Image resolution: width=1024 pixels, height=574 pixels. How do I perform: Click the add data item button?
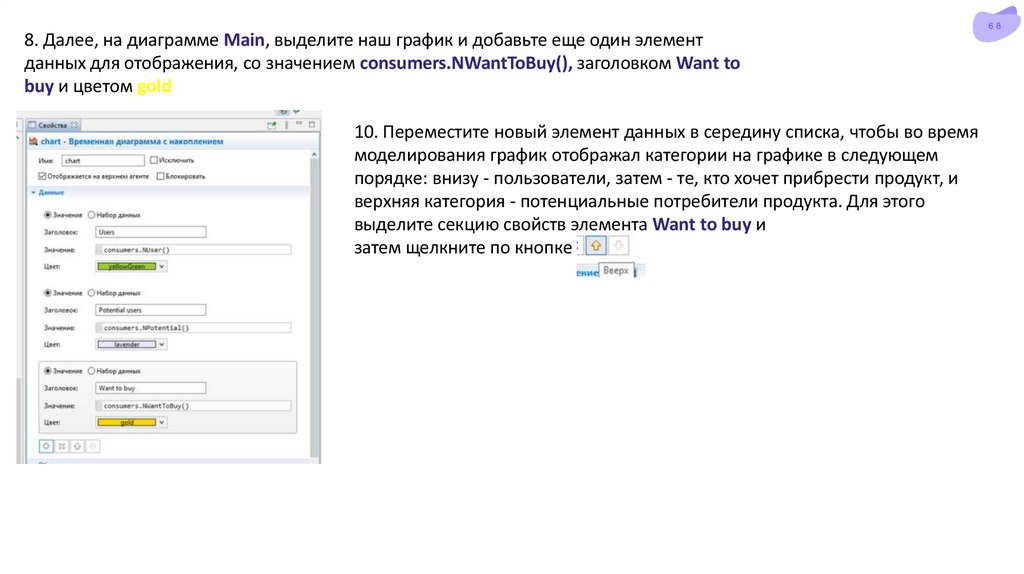[46, 446]
